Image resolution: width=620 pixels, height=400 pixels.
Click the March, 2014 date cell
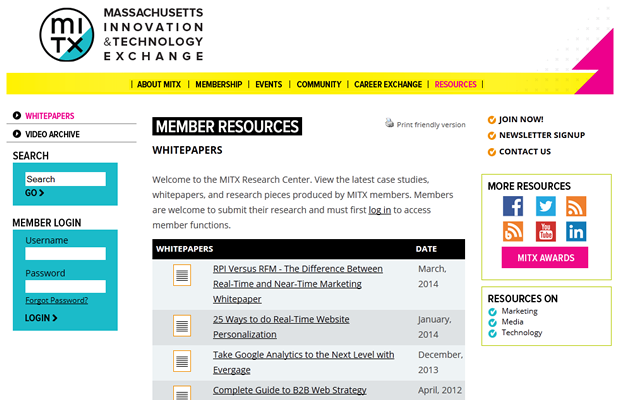(x=432, y=276)
